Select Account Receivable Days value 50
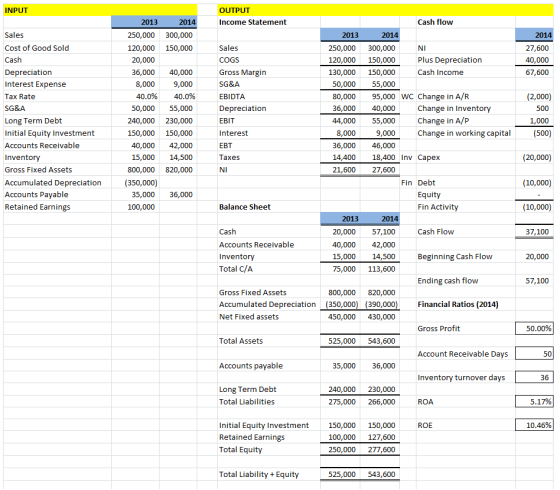This screenshot has width=560, height=490. [534, 354]
